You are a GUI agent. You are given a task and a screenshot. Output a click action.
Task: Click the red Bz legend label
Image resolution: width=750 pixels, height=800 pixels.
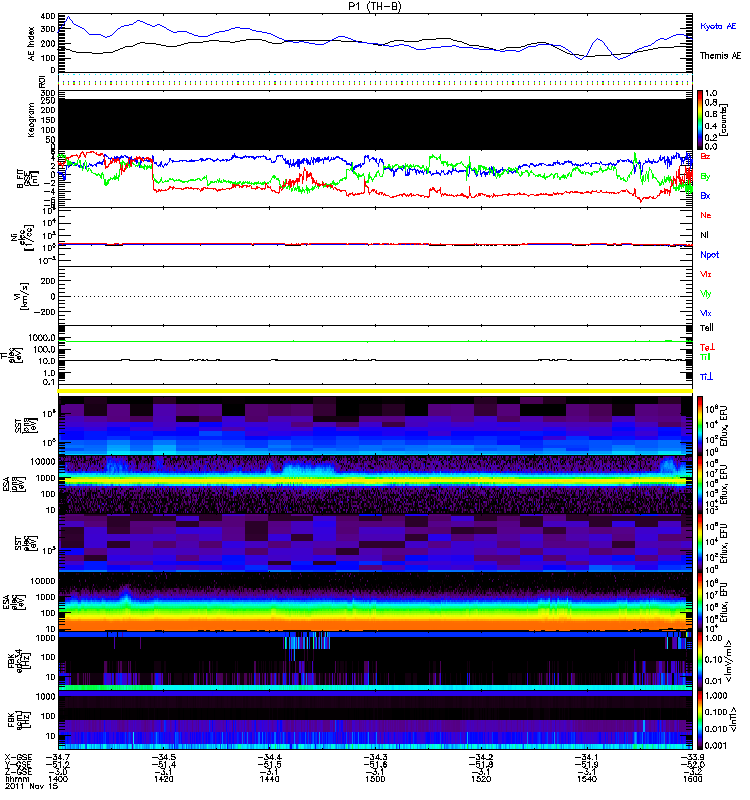pos(705,156)
